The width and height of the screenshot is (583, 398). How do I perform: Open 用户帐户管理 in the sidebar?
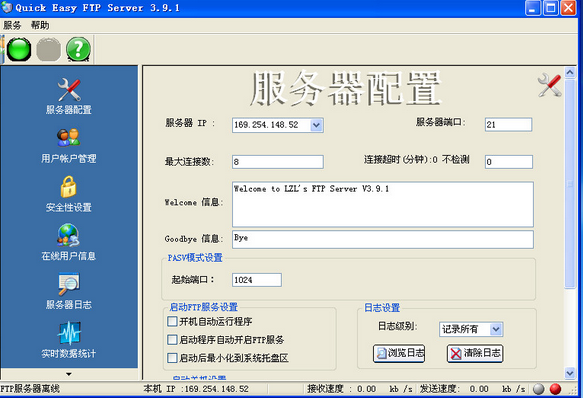click(69, 146)
